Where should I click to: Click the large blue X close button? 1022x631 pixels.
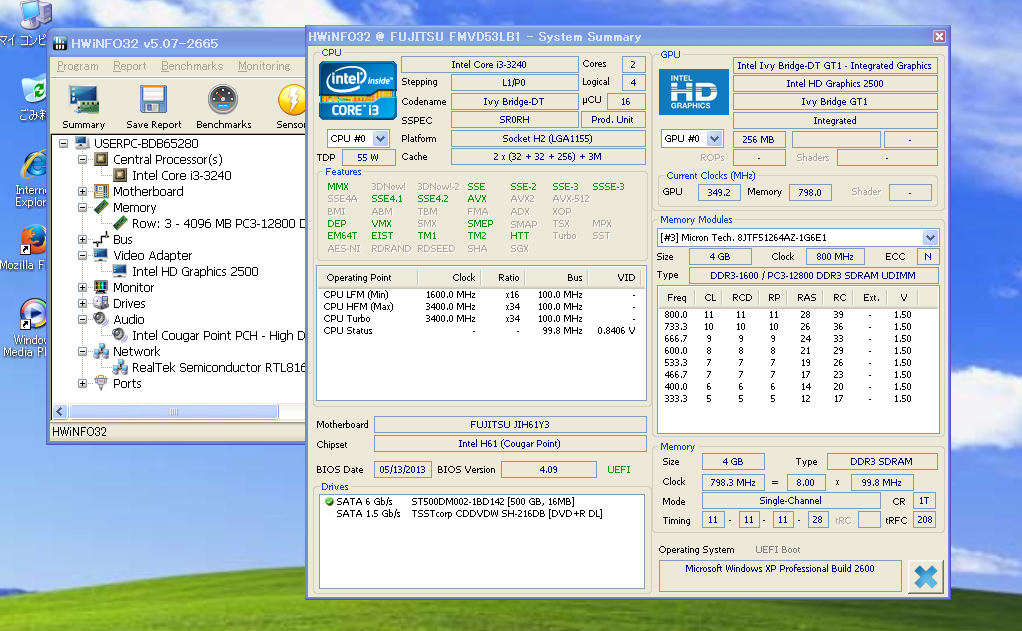point(925,576)
